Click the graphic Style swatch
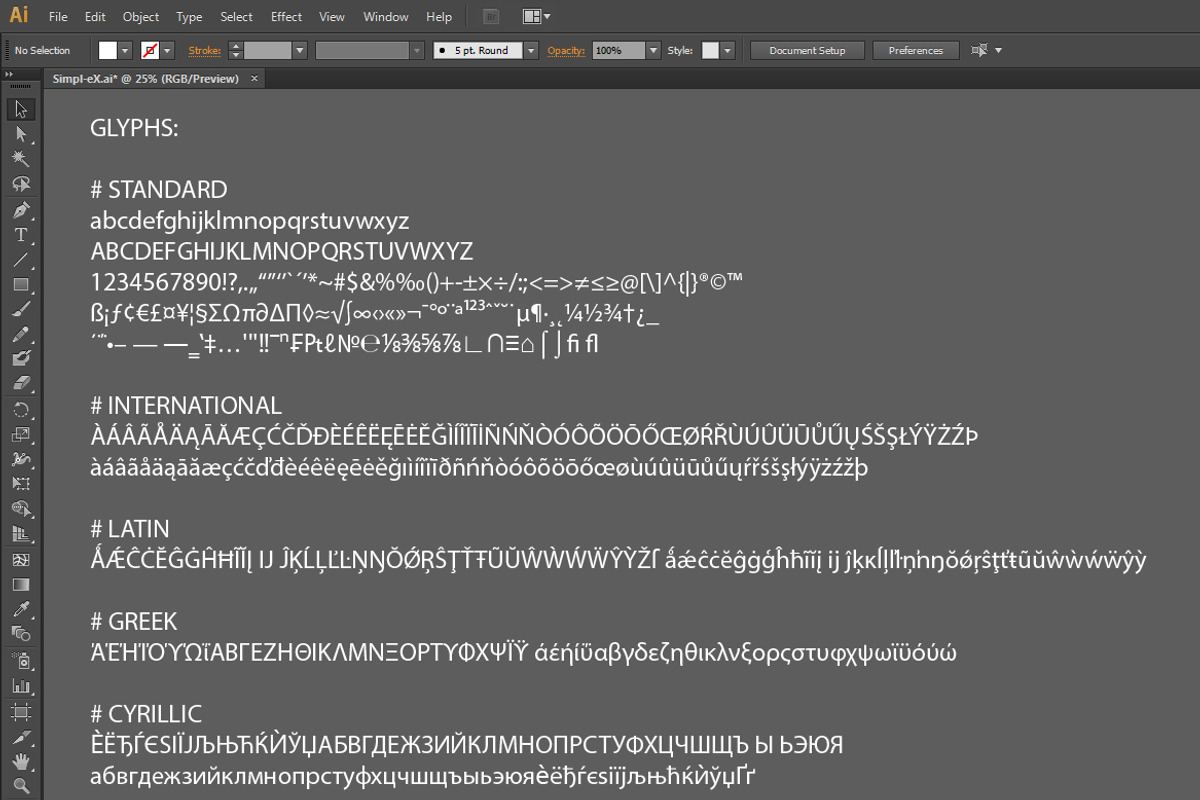 click(x=710, y=50)
